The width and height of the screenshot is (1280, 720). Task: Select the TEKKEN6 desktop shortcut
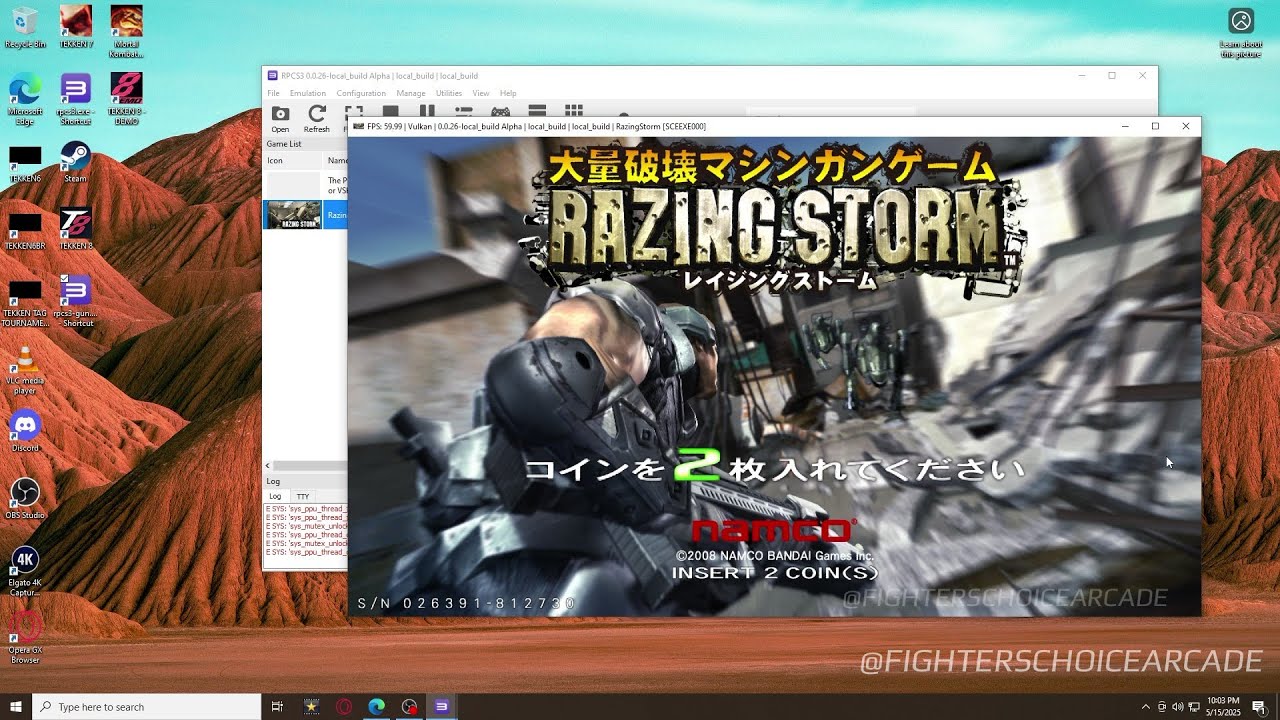pos(25,164)
